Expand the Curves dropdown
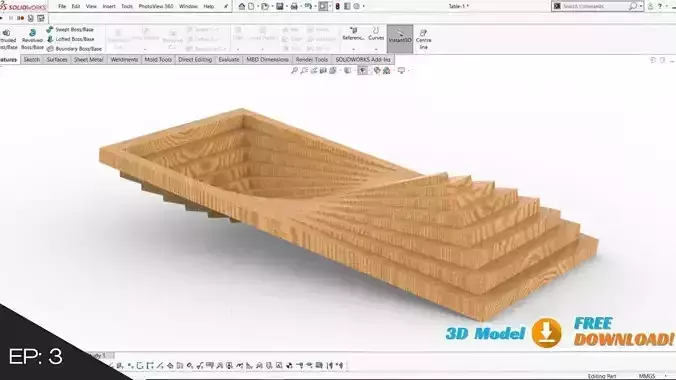This screenshot has height=380, width=676. (376, 49)
